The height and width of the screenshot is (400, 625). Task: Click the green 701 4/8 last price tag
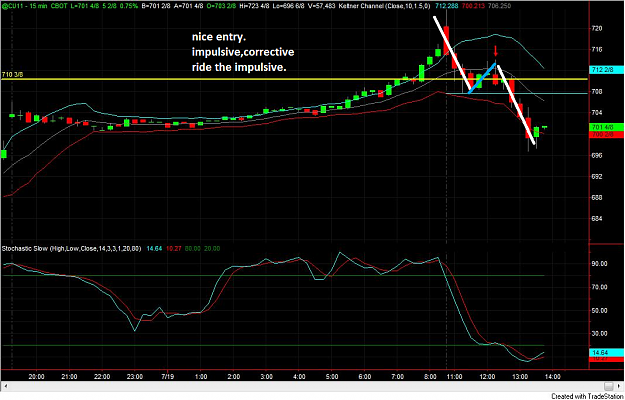coord(606,127)
